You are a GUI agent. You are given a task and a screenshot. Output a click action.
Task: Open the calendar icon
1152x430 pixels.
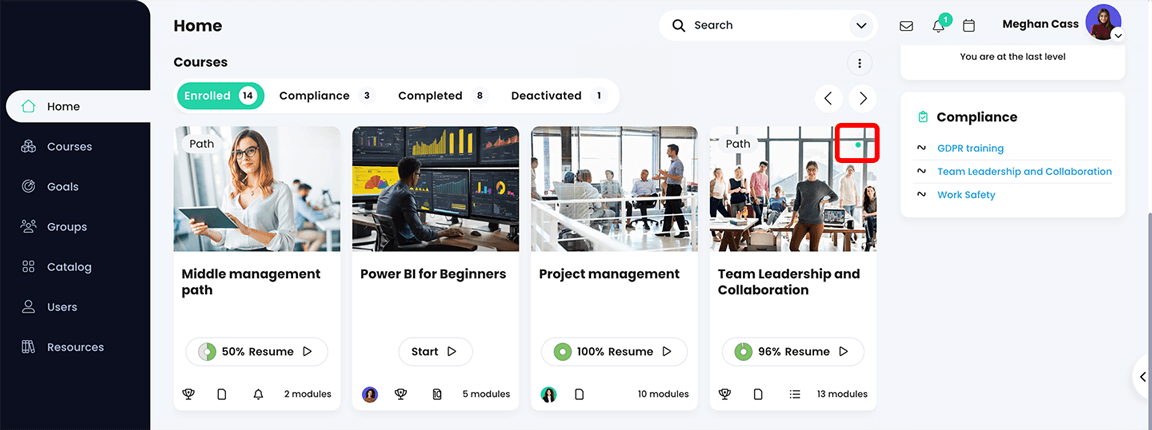pos(969,26)
